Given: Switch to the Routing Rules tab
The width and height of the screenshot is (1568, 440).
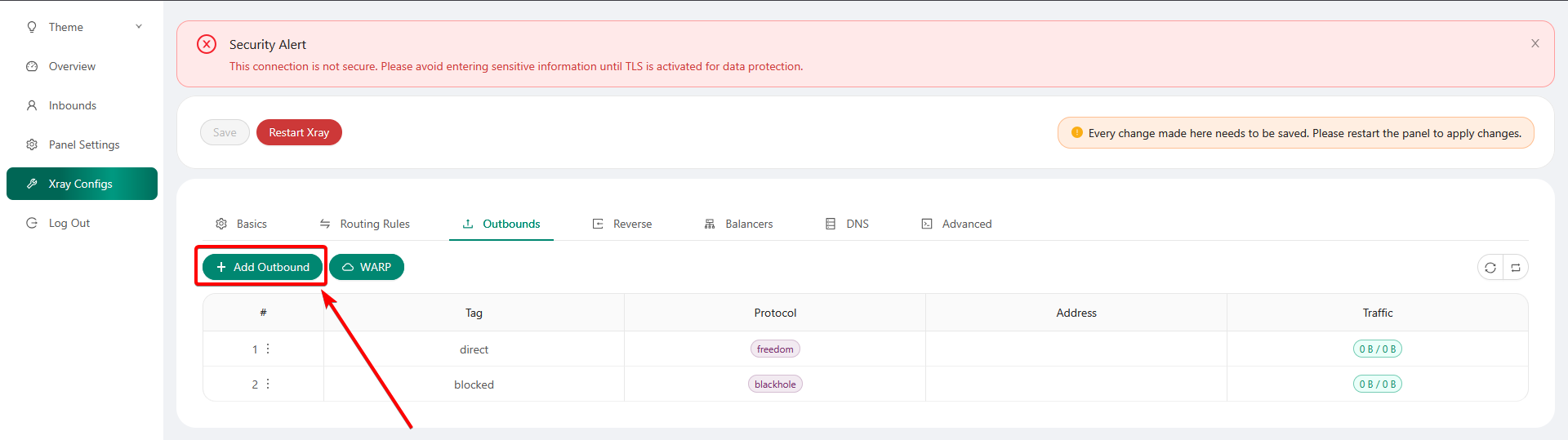Looking at the screenshot, I should 365,224.
